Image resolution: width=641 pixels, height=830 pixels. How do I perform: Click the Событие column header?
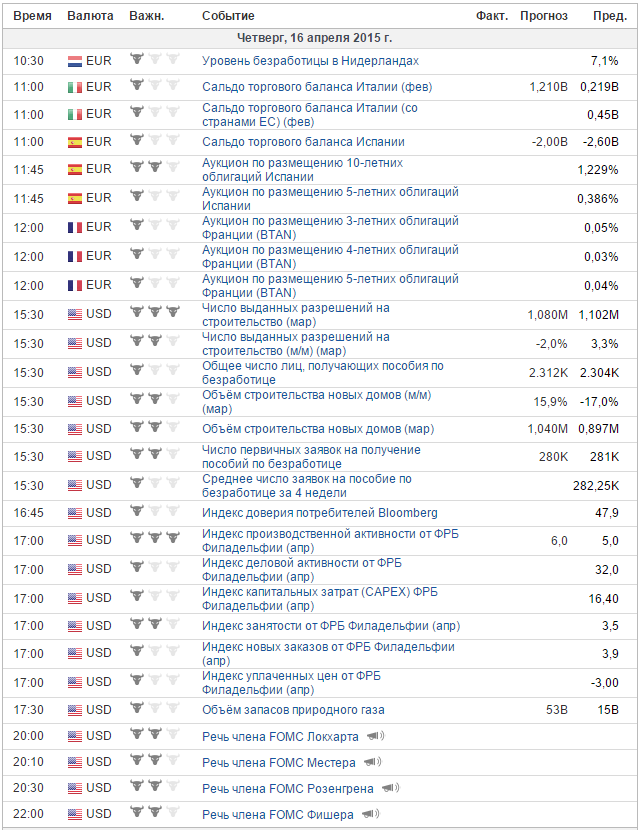228,16
